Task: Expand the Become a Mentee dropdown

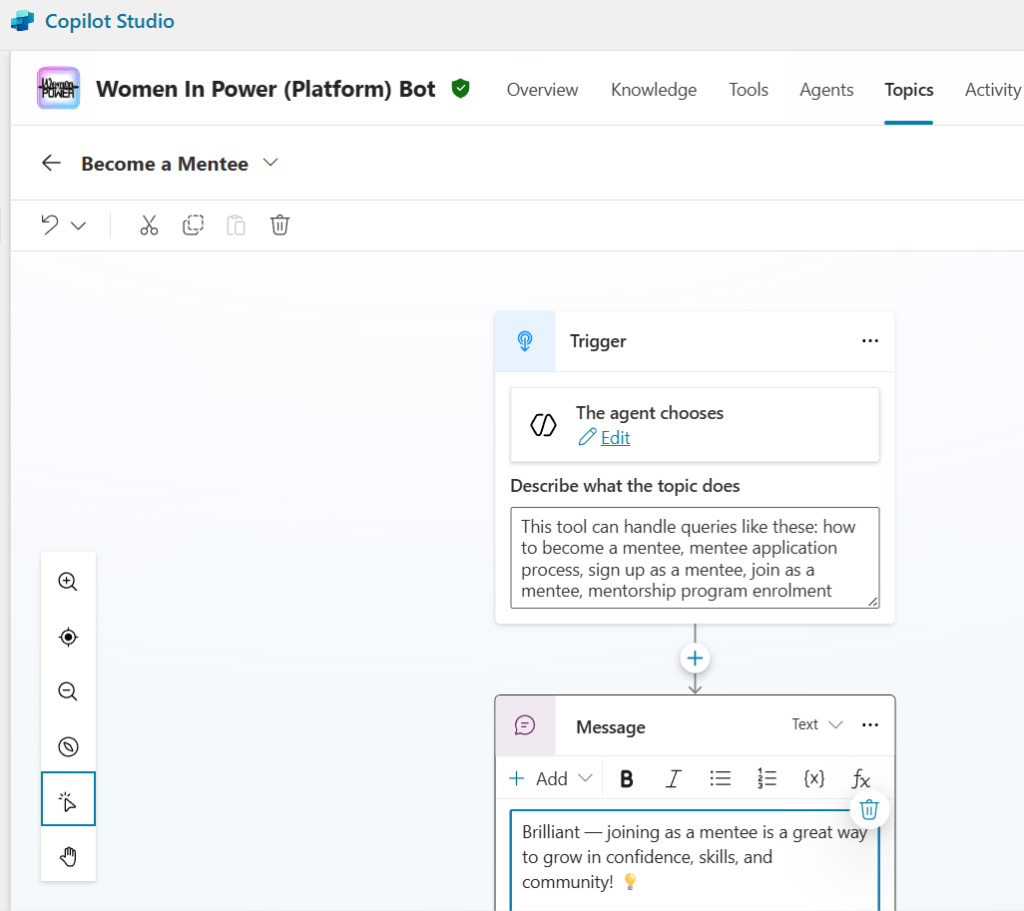Action: (x=270, y=163)
